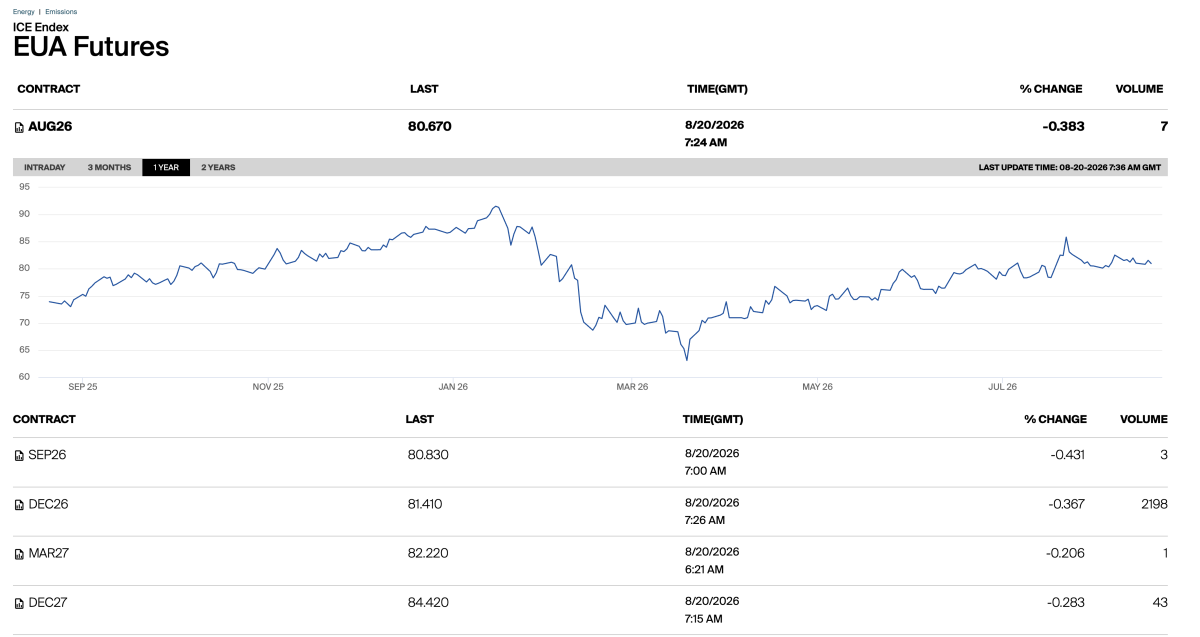Open the chart icon next to SEP26
This screenshot has height=637, width=1200.
pos(19,455)
